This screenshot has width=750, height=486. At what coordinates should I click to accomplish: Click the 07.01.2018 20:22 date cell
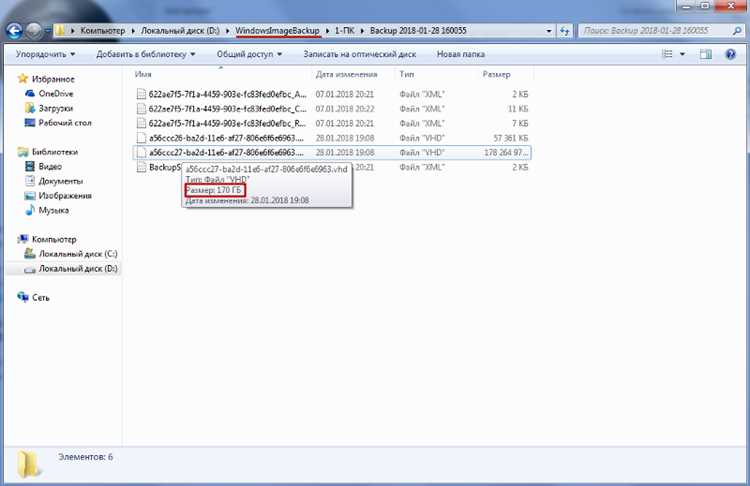point(345,109)
